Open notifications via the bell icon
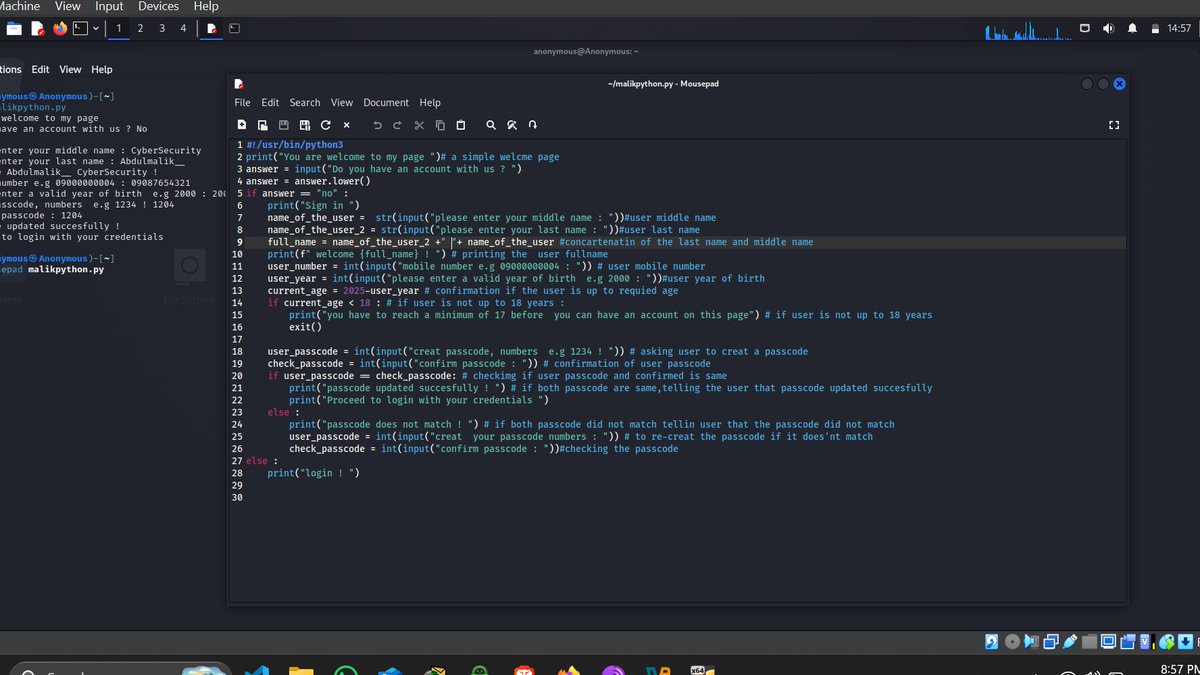This screenshot has height=675, width=1200. (x=1133, y=28)
